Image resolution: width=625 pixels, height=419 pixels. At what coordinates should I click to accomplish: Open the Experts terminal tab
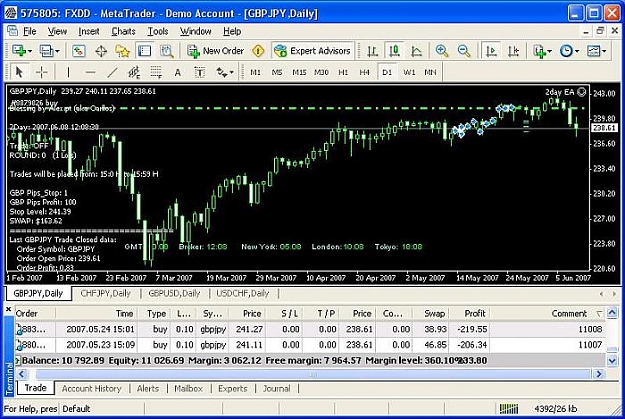click(x=232, y=388)
